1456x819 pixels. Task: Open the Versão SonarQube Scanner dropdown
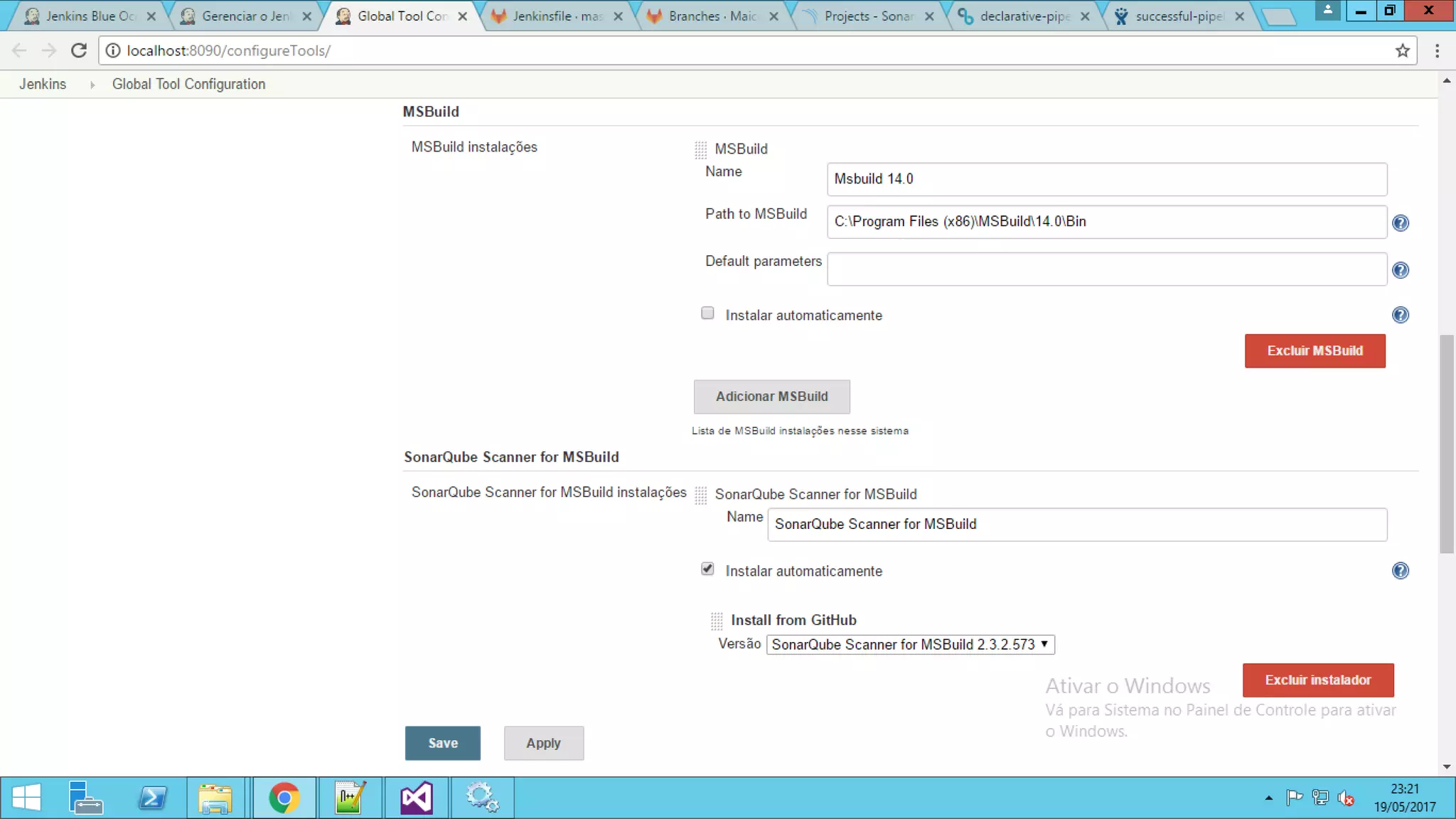(x=910, y=644)
